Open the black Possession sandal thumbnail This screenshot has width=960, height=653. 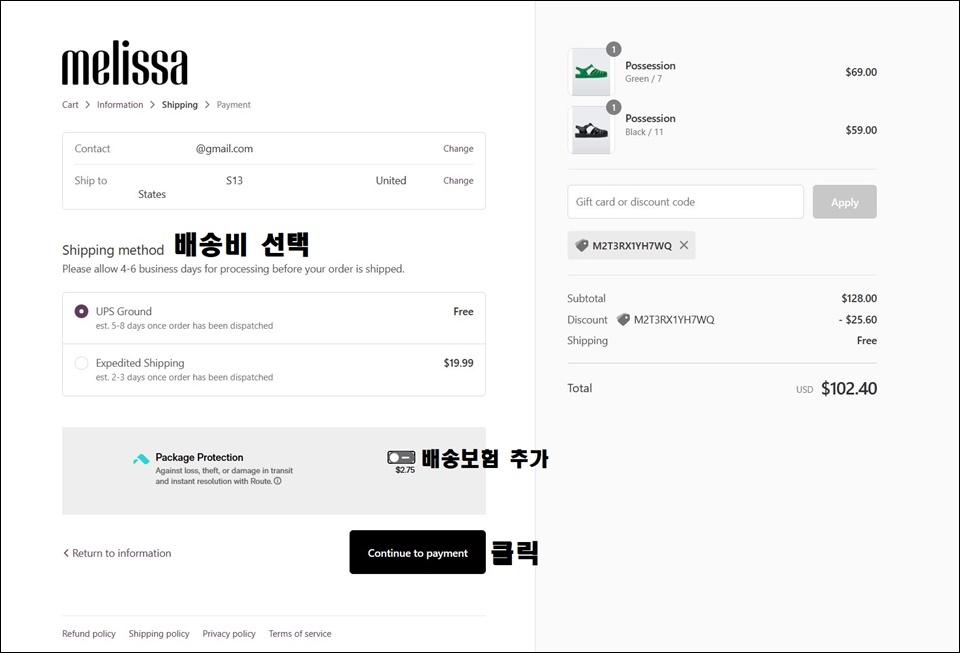591,130
